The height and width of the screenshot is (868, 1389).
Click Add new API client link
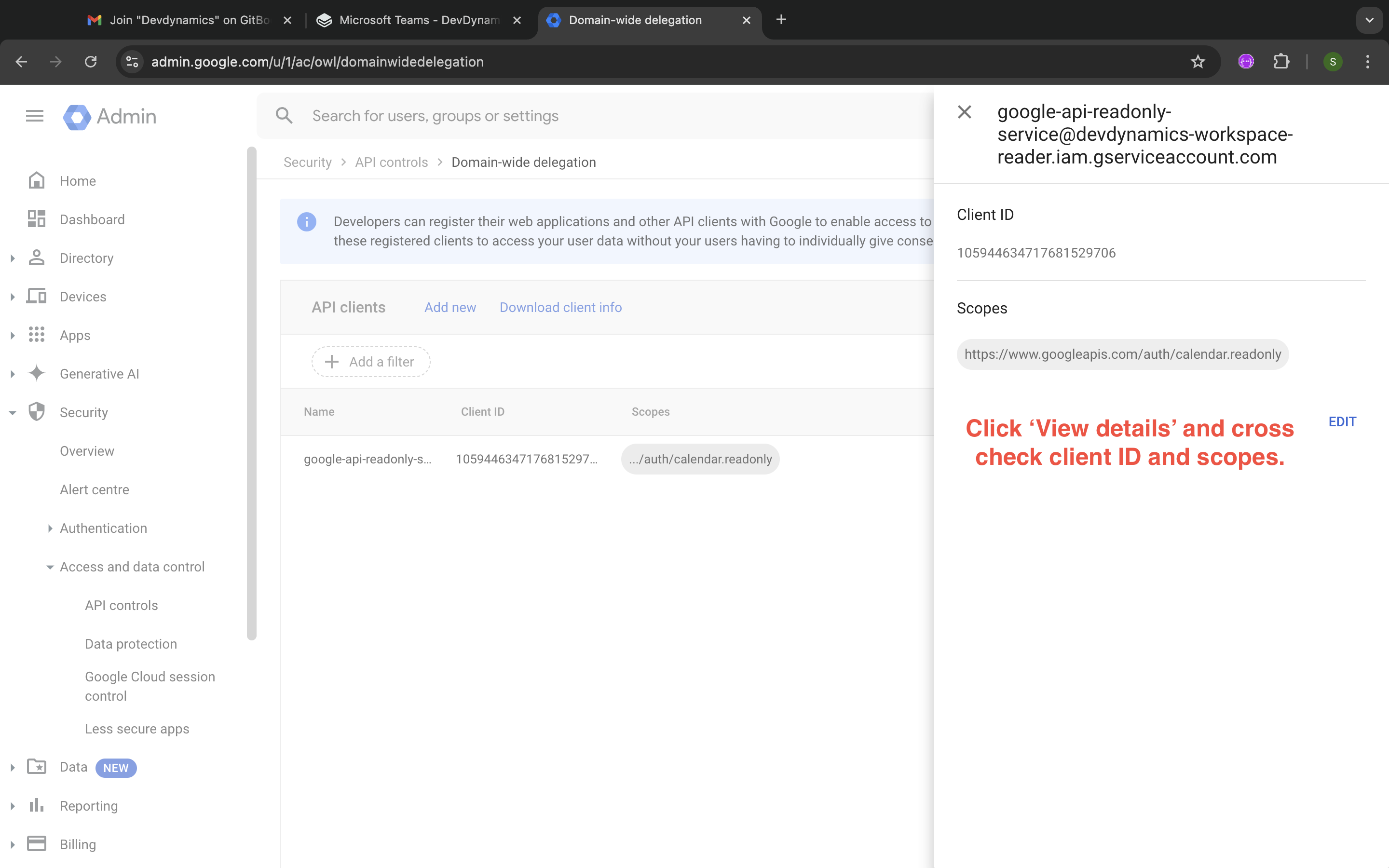450,307
